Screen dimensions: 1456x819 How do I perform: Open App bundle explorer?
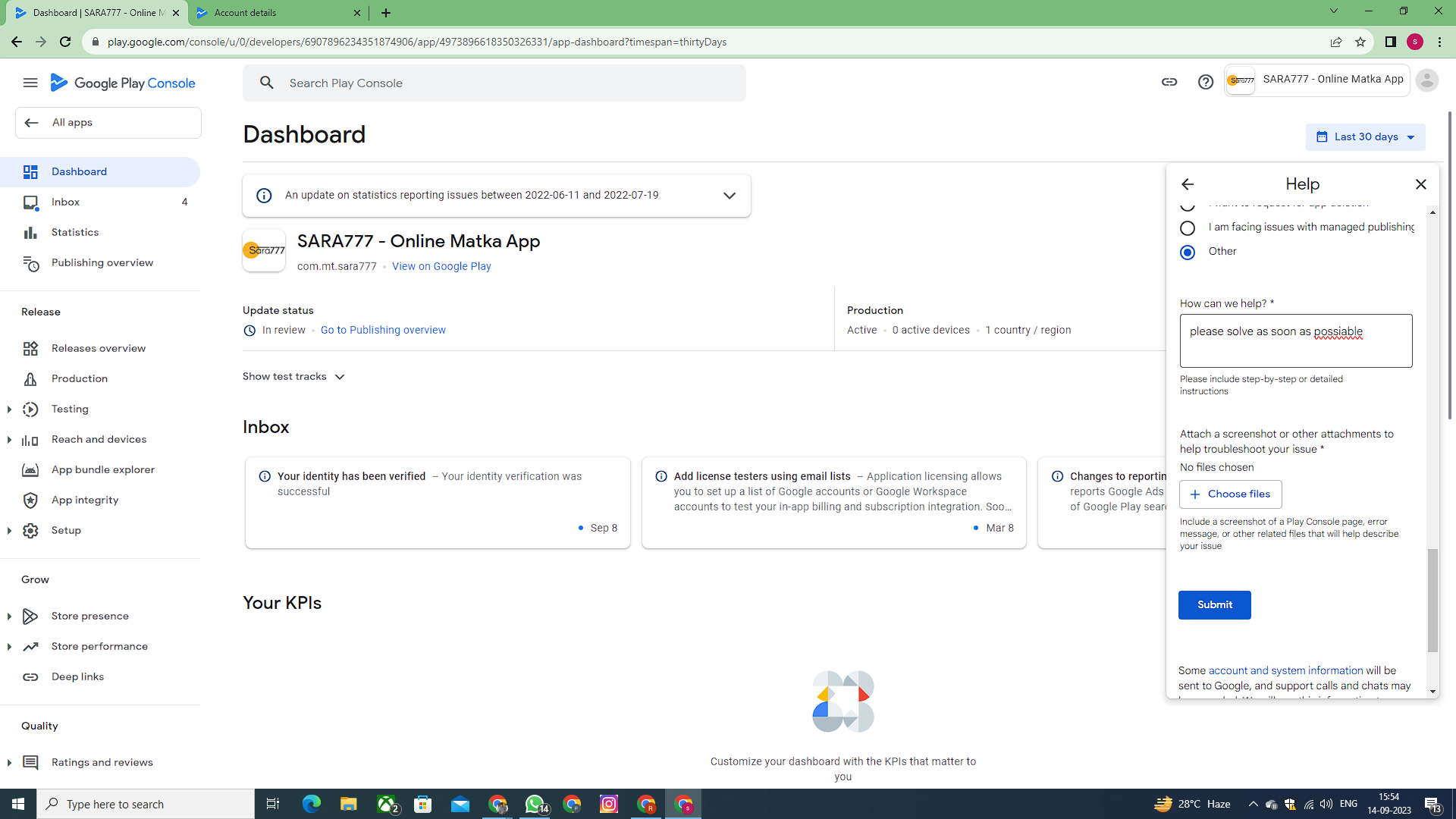point(103,469)
